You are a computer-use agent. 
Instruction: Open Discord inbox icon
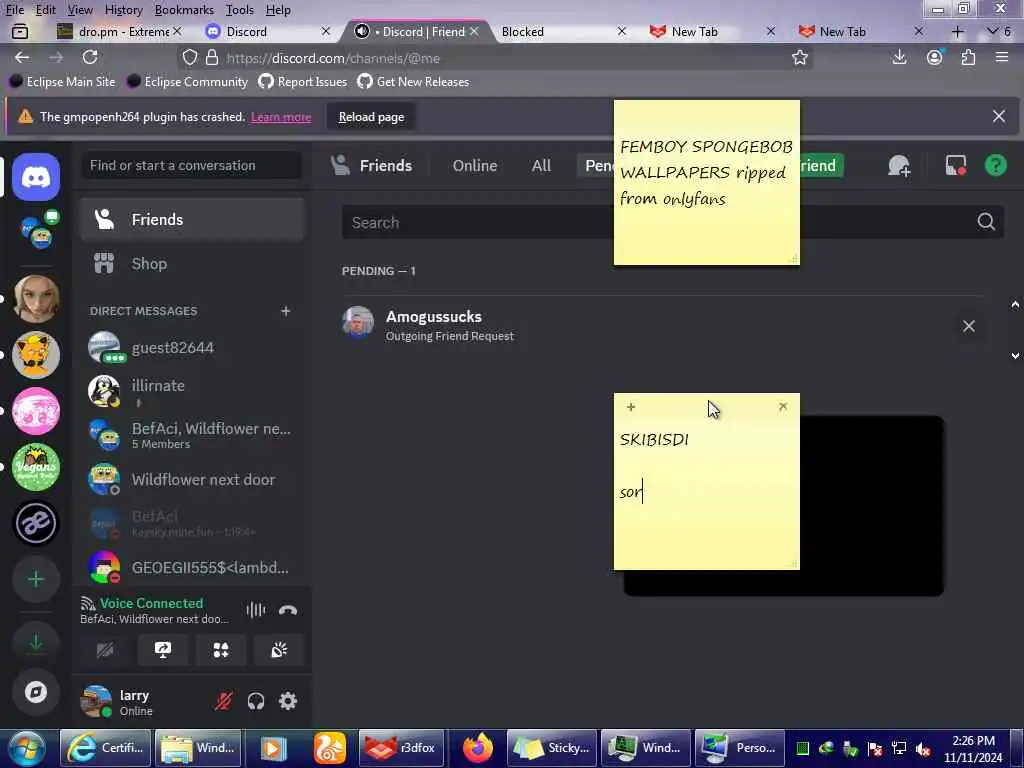(956, 165)
